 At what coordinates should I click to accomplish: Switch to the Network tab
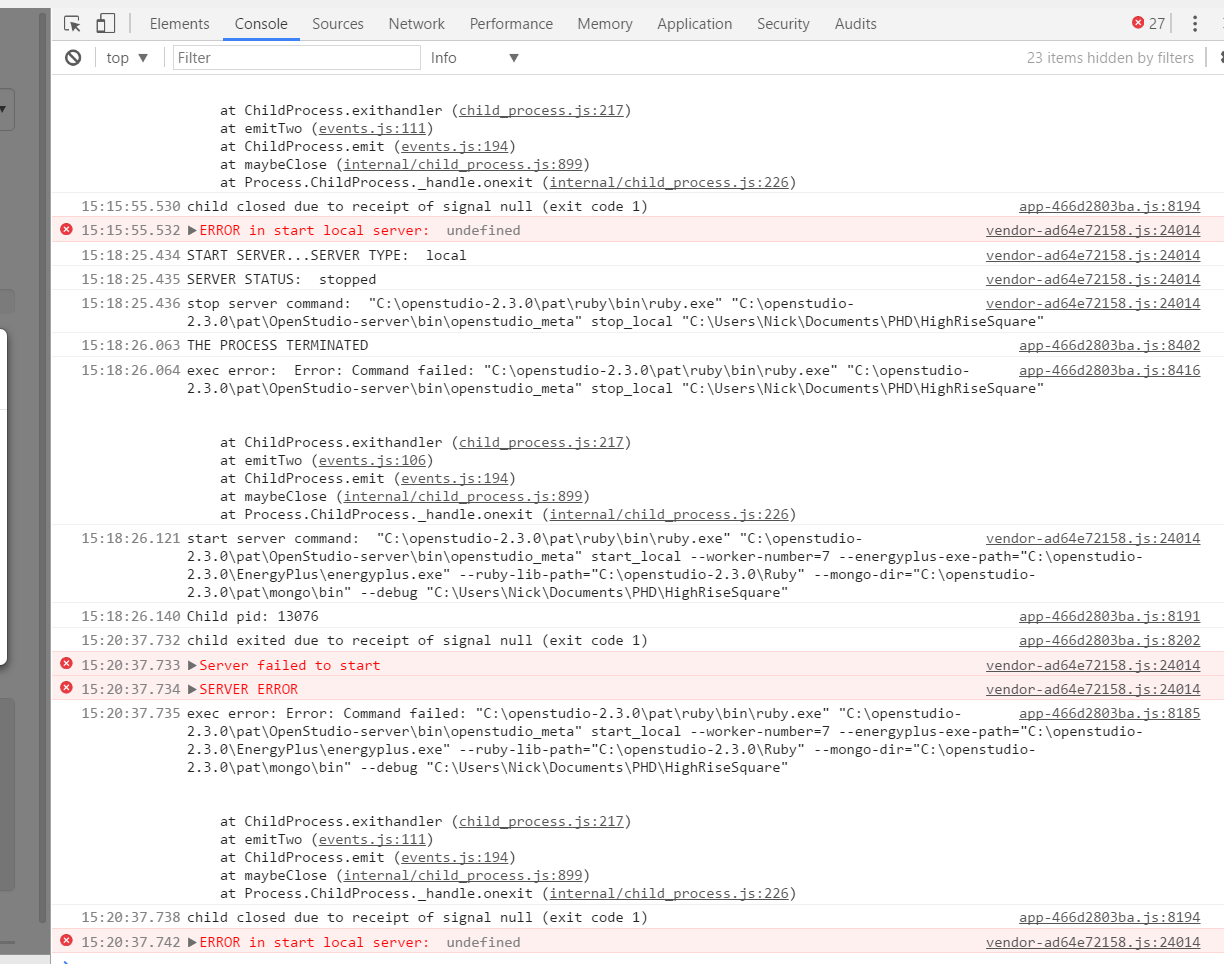coord(416,23)
